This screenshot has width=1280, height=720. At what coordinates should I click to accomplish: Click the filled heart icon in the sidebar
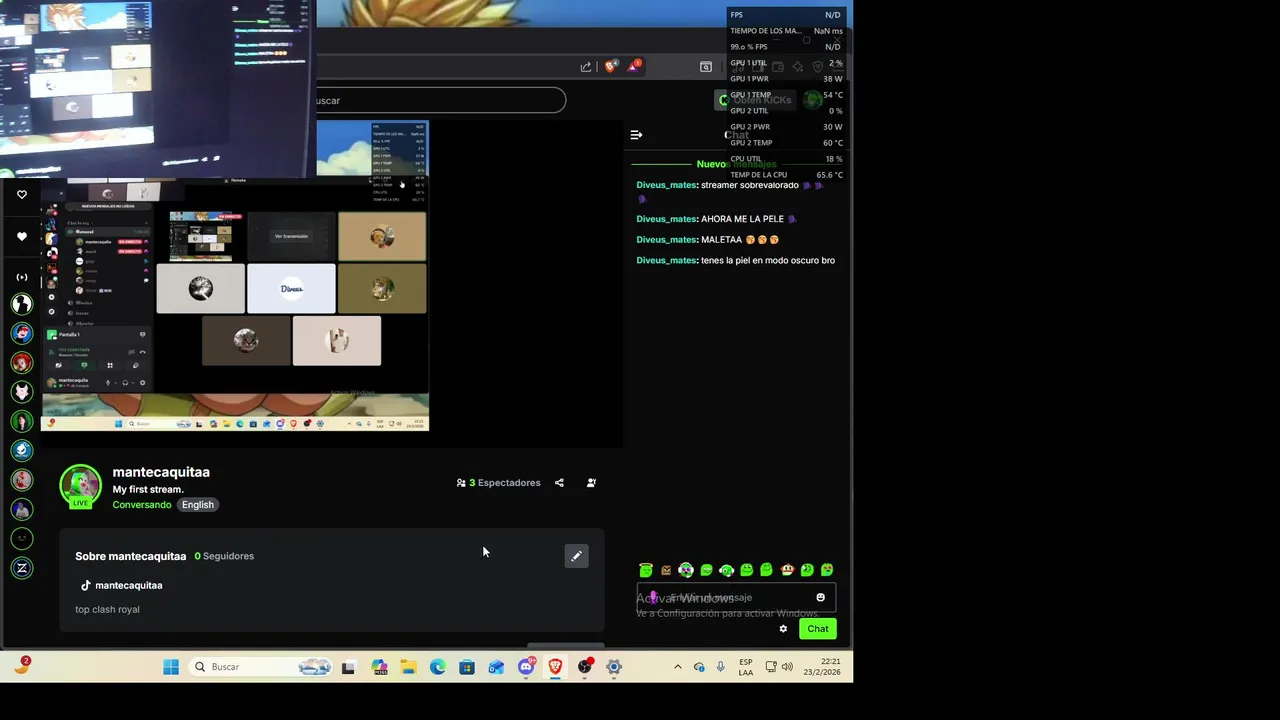tap(22, 237)
